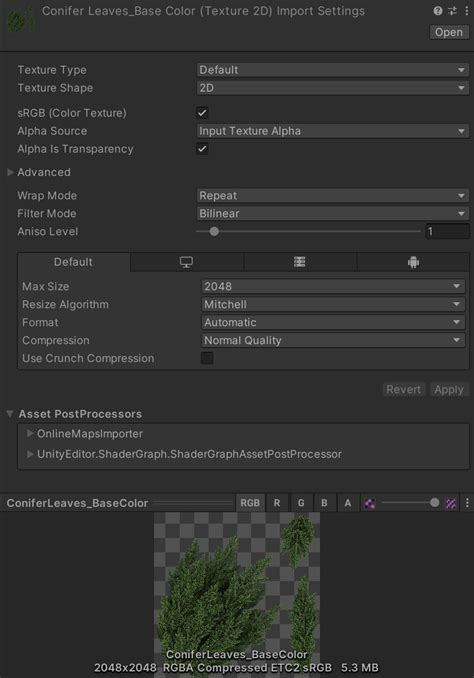
Task: Expand the Advanced settings section
Action: pyautogui.click(x=10, y=173)
